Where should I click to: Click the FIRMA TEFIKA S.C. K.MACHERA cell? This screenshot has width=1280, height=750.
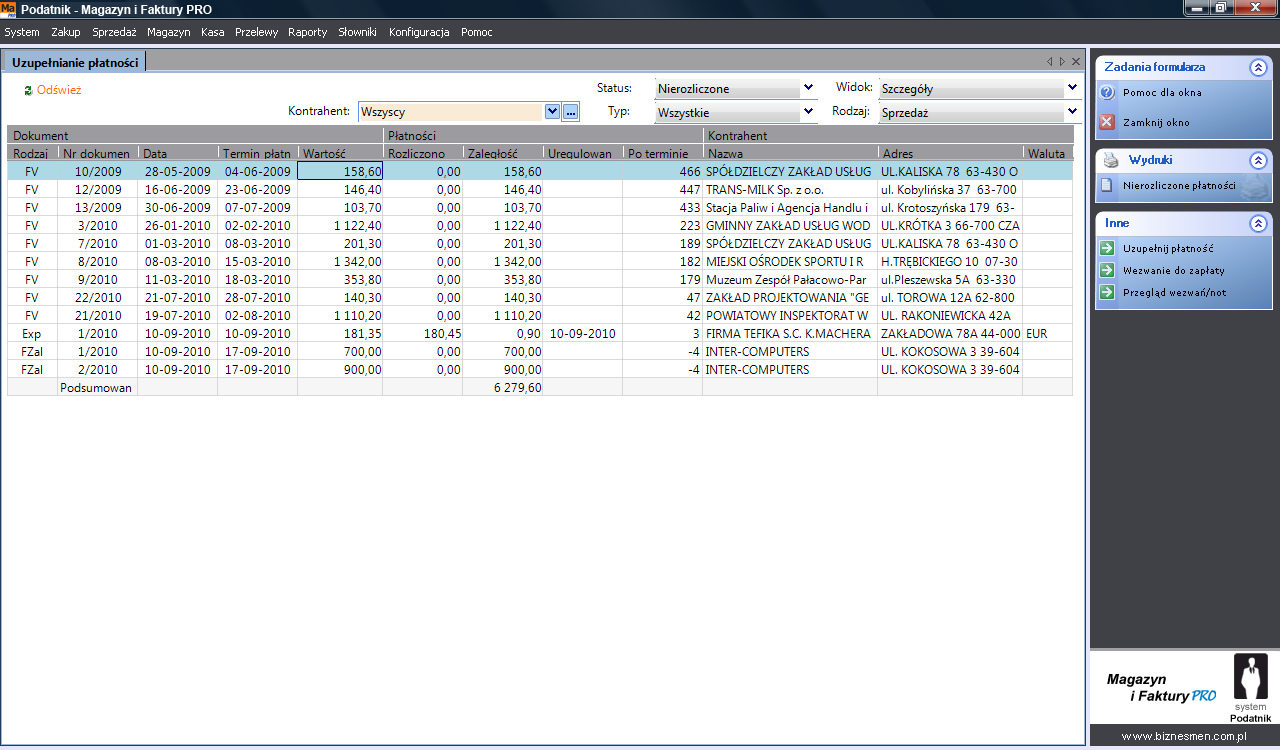pyautogui.click(x=790, y=333)
